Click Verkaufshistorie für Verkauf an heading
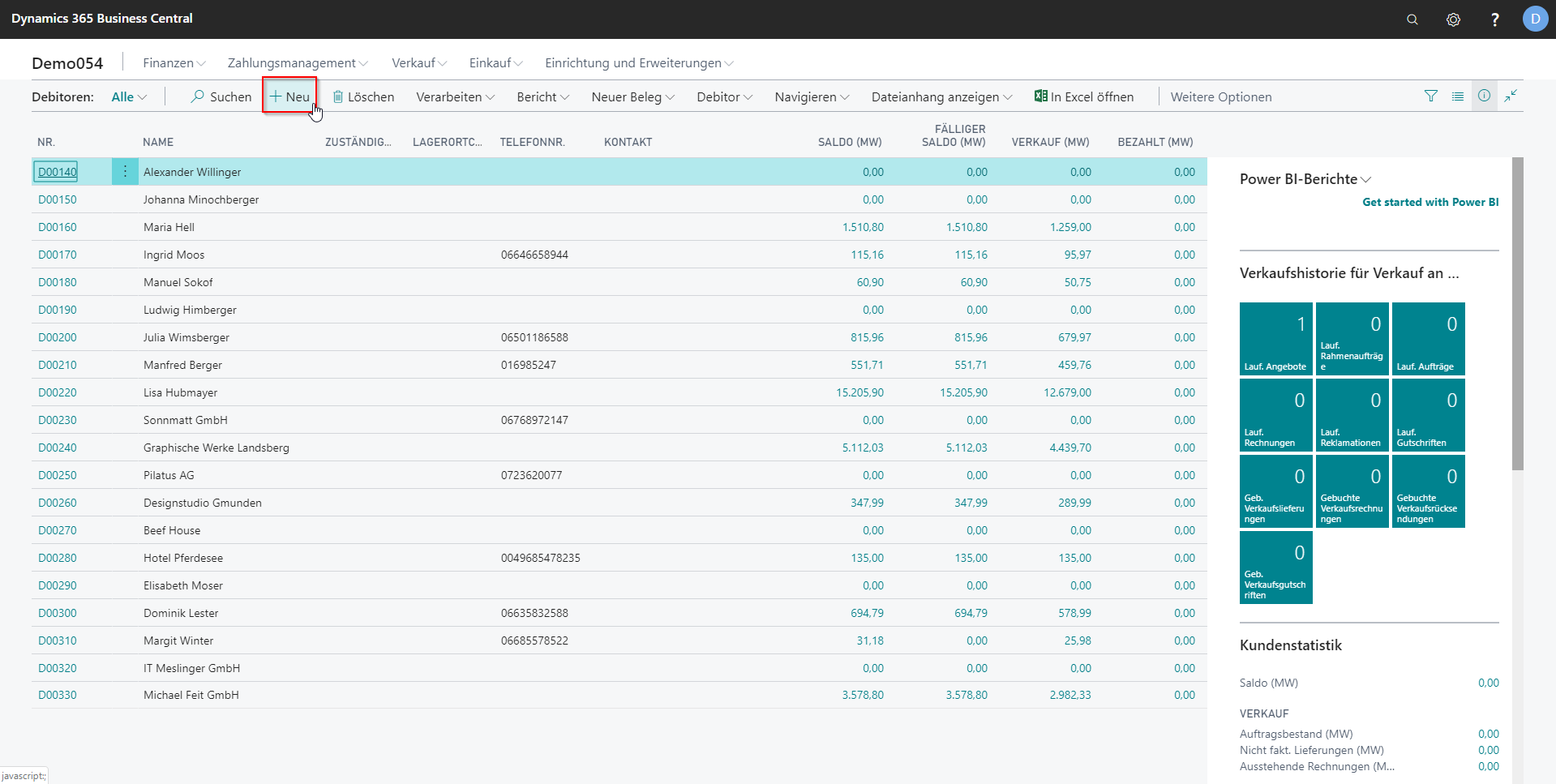 pos(1349,273)
